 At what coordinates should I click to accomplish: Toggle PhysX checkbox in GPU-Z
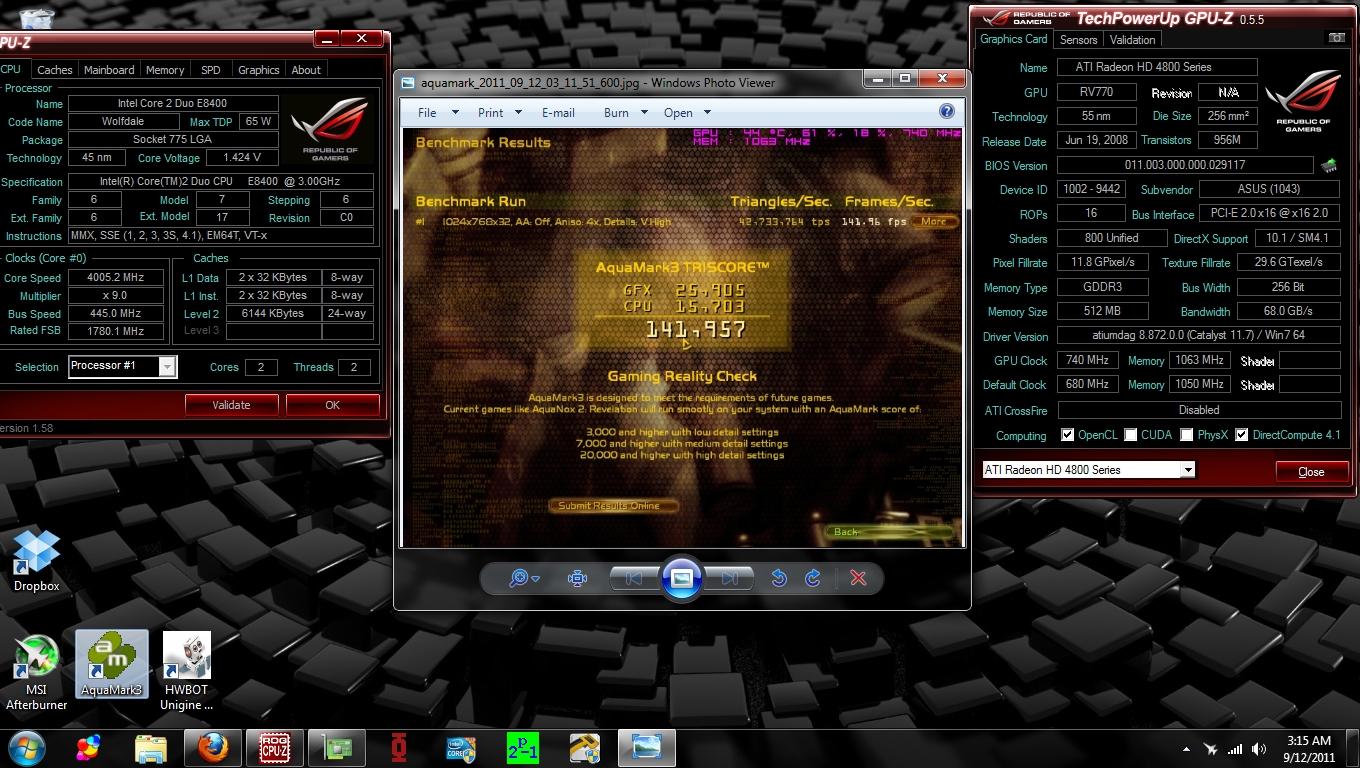pos(1186,435)
